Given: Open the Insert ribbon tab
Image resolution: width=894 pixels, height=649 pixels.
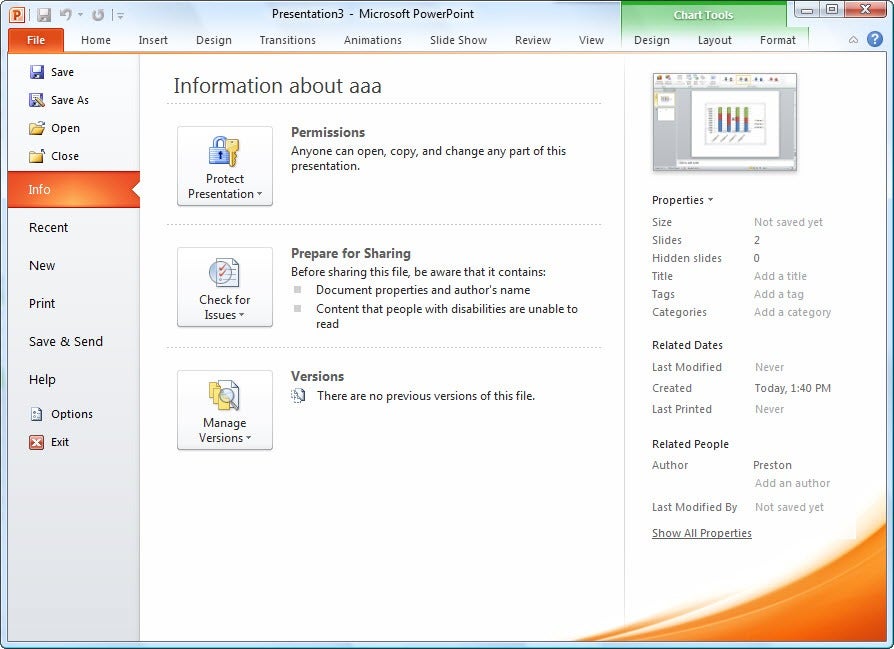Looking at the screenshot, I should tap(153, 40).
